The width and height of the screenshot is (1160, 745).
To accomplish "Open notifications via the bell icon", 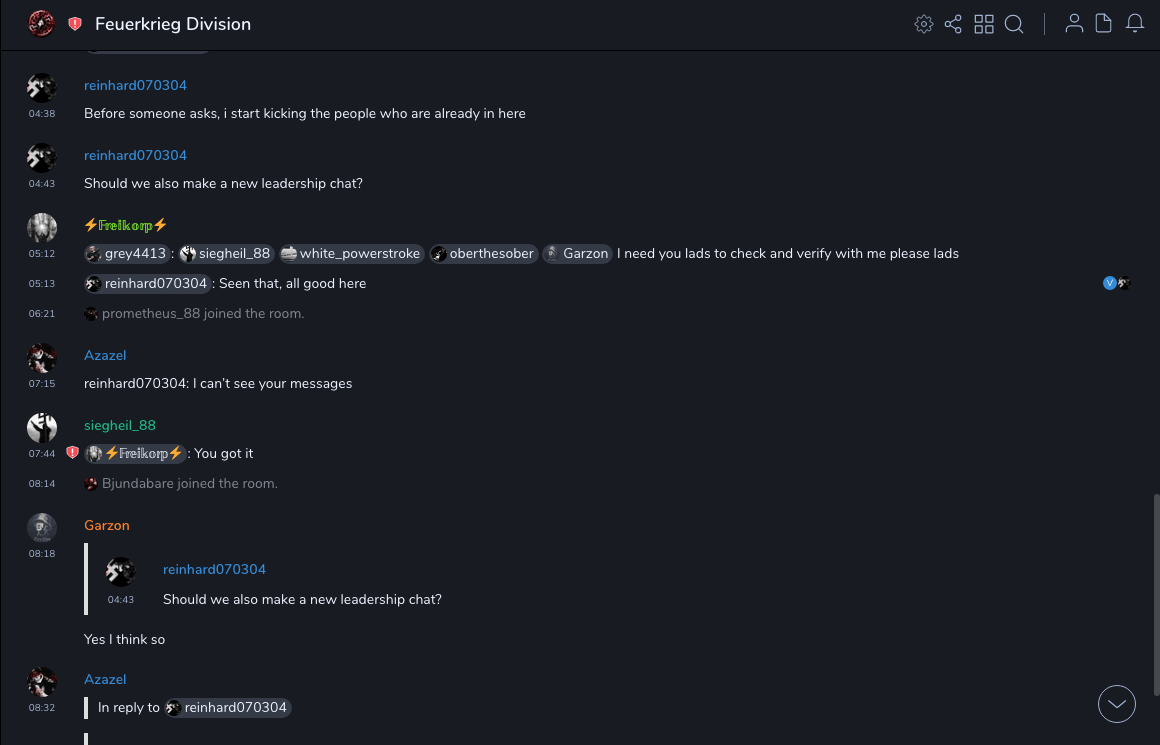I will (x=1135, y=24).
